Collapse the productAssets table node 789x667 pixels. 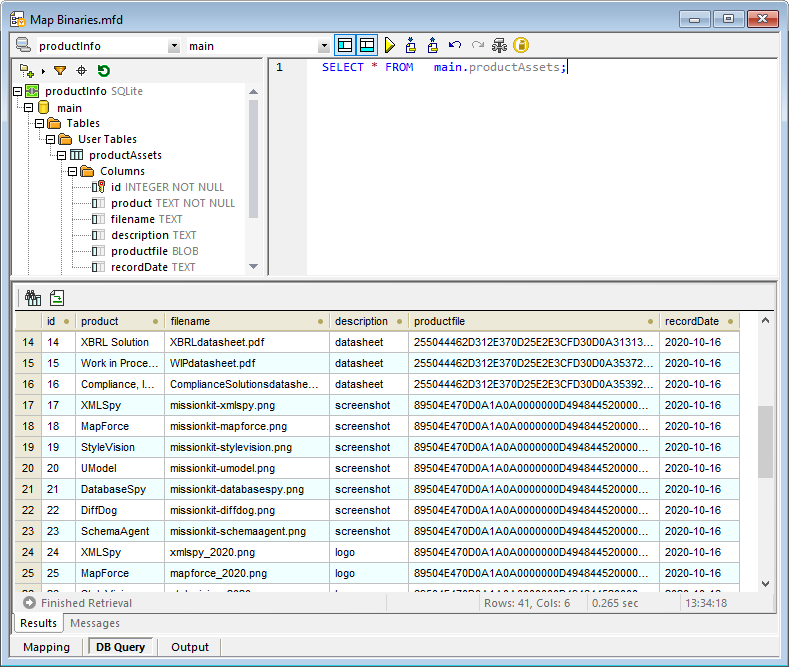click(x=62, y=155)
